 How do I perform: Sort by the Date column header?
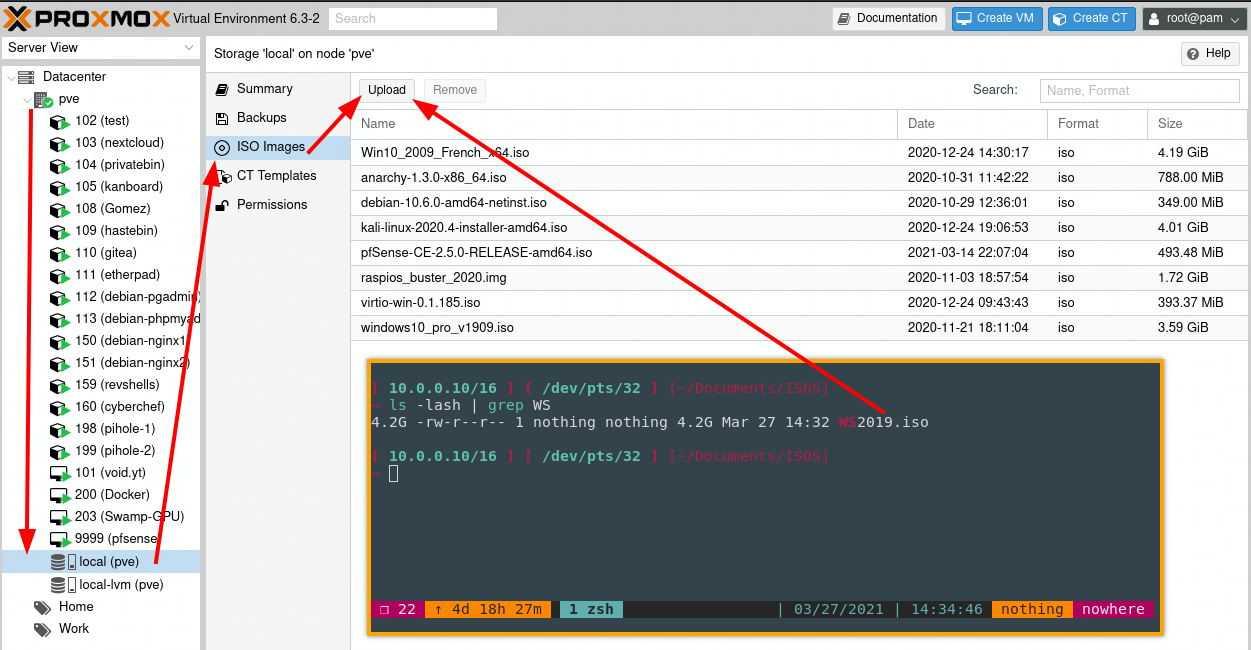click(972, 124)
